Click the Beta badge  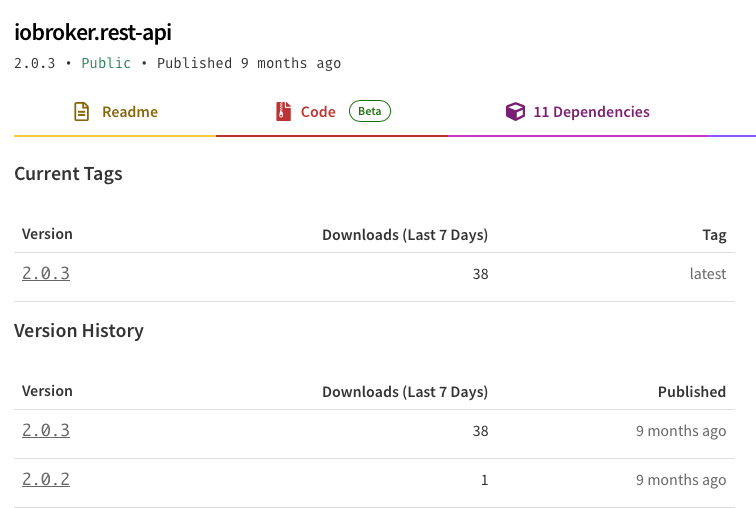[370, 111]
